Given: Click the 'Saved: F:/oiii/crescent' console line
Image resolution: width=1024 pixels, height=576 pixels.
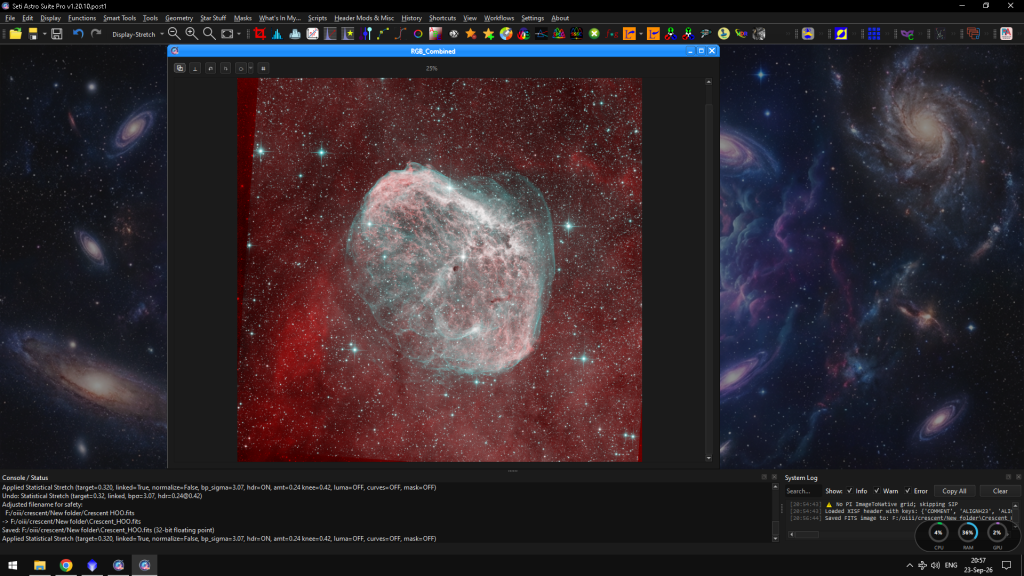Looking at the screenshot, I should (108, 530).
